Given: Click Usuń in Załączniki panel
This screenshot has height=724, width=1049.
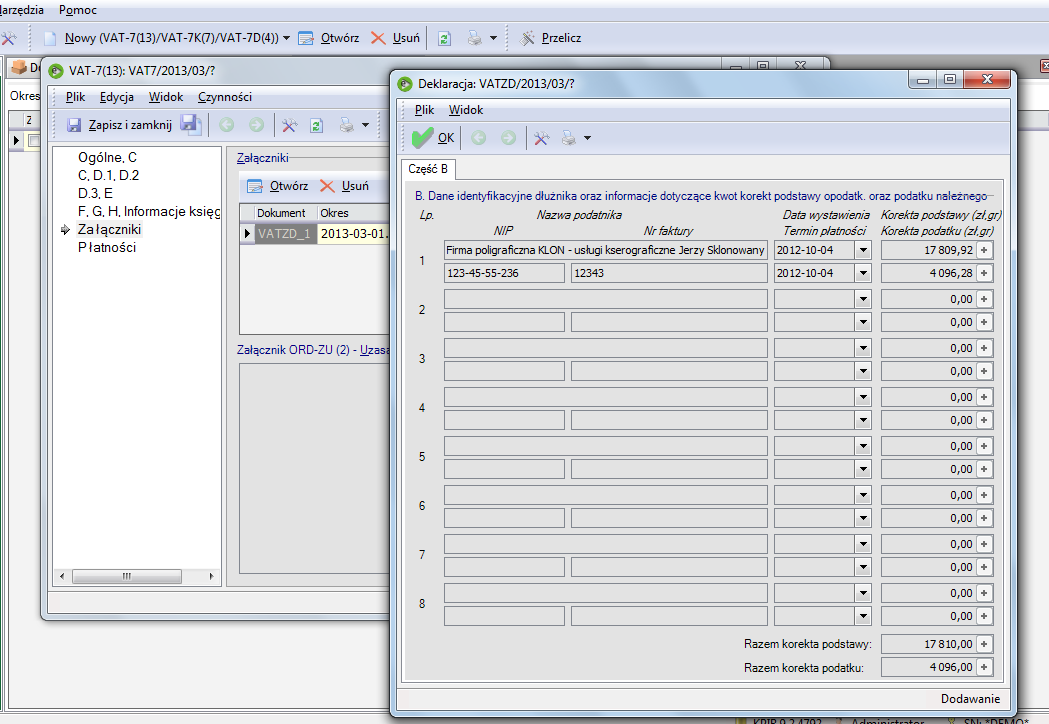Looking at the screenshot, I should click(345, 186).
